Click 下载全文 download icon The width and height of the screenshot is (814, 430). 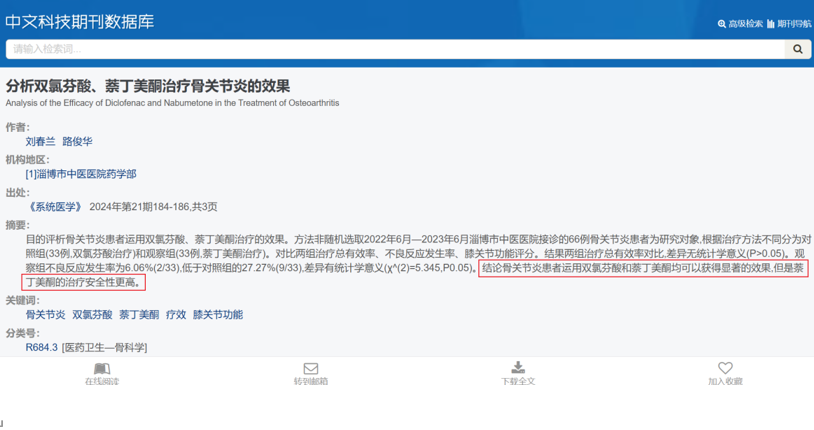coord(518,368)
